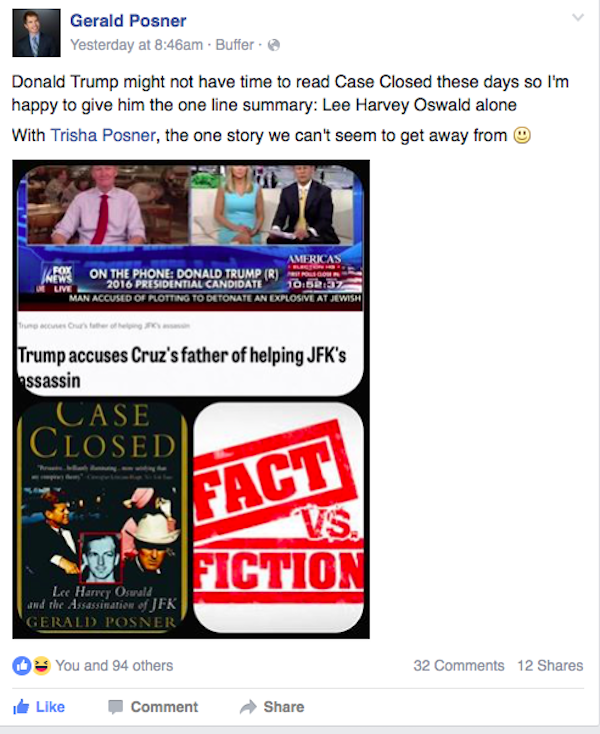Open the 'Yesterday at 8:46am' timestamp

[136, 45]
